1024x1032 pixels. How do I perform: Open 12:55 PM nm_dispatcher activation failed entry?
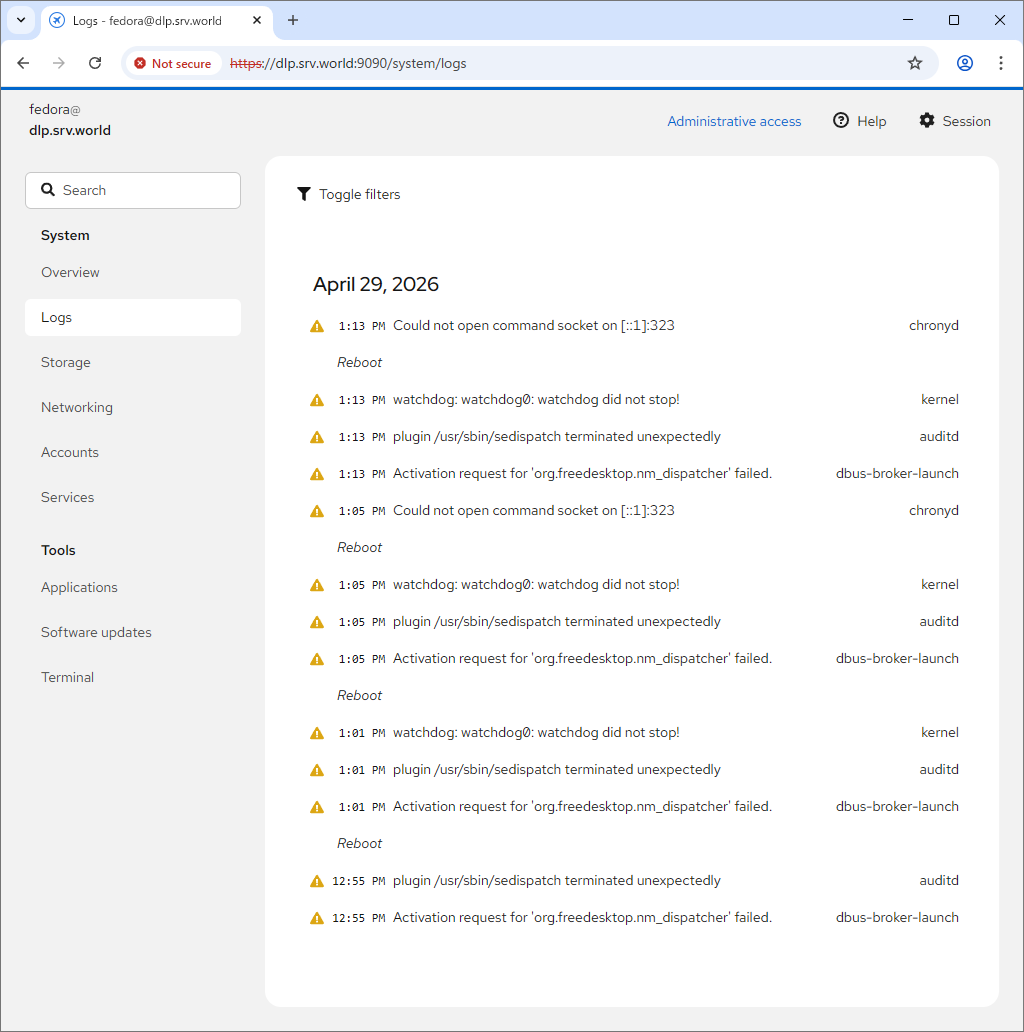coord(634,918)
